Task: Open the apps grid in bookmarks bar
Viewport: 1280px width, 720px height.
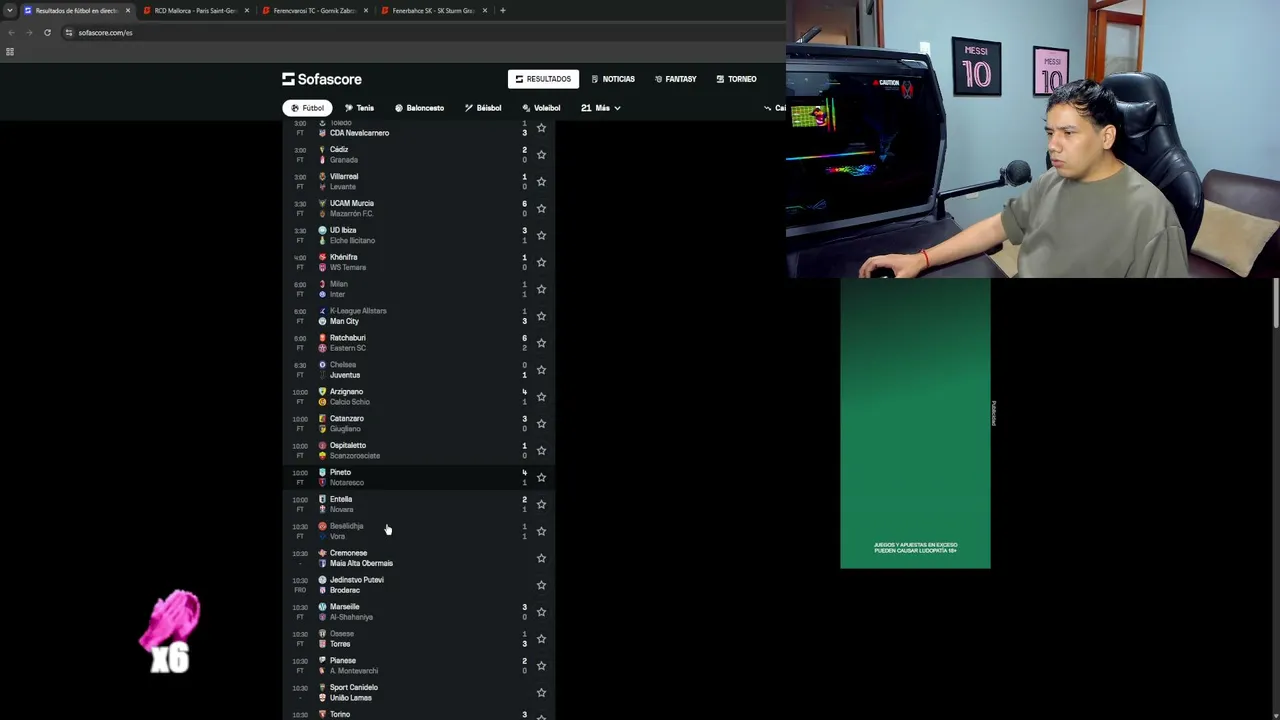Action: 10,52
